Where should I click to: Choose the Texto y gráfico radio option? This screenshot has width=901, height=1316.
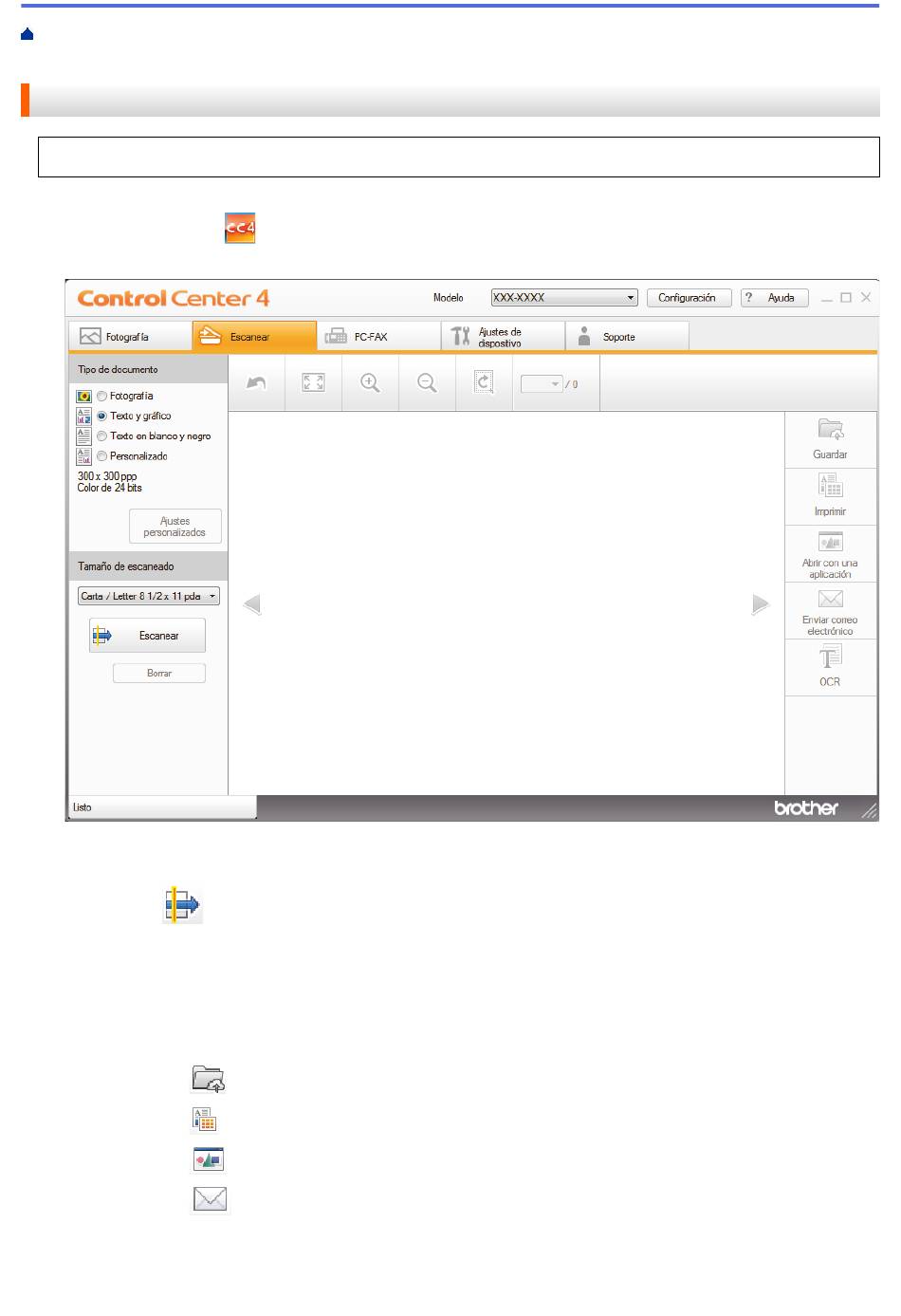[x=101, y=416]
